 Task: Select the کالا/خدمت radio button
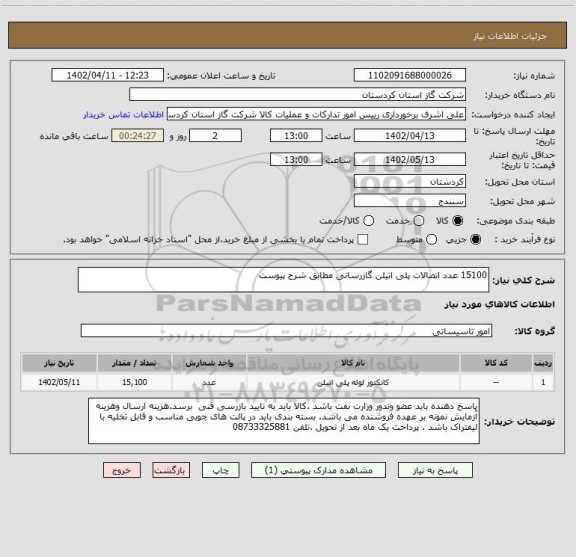(368, 221)
